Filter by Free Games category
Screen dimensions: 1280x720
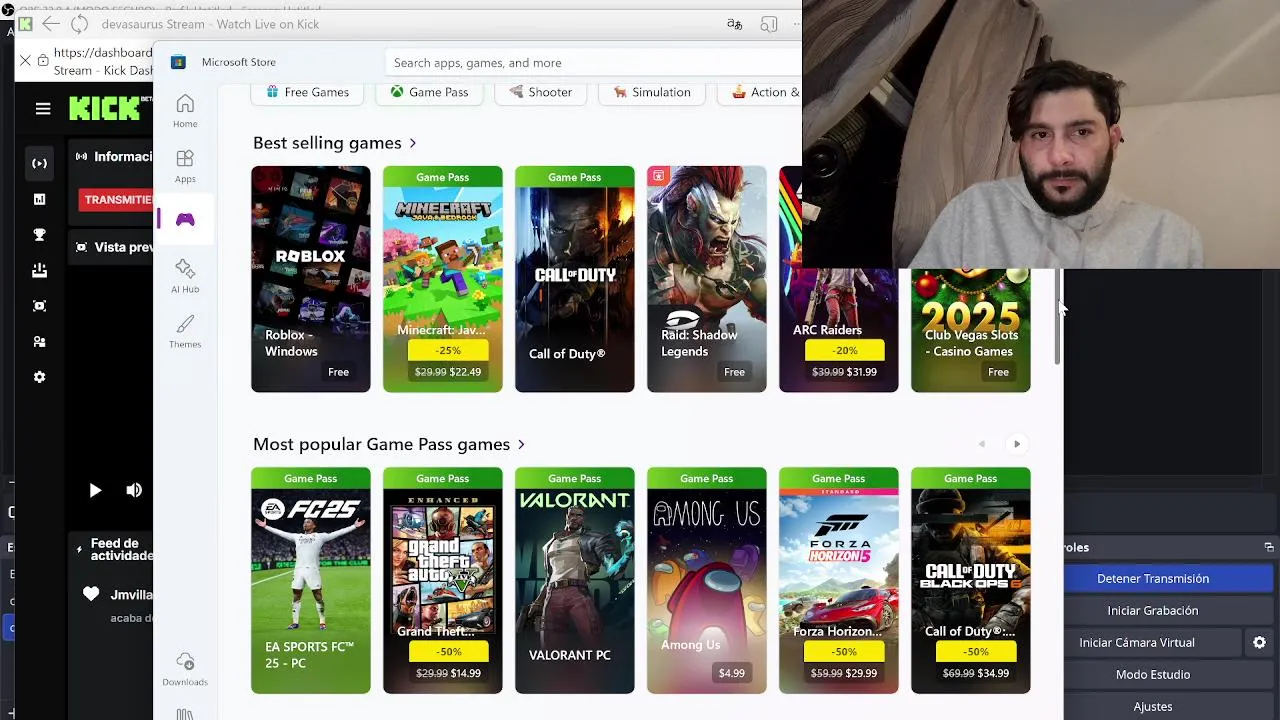307,92
